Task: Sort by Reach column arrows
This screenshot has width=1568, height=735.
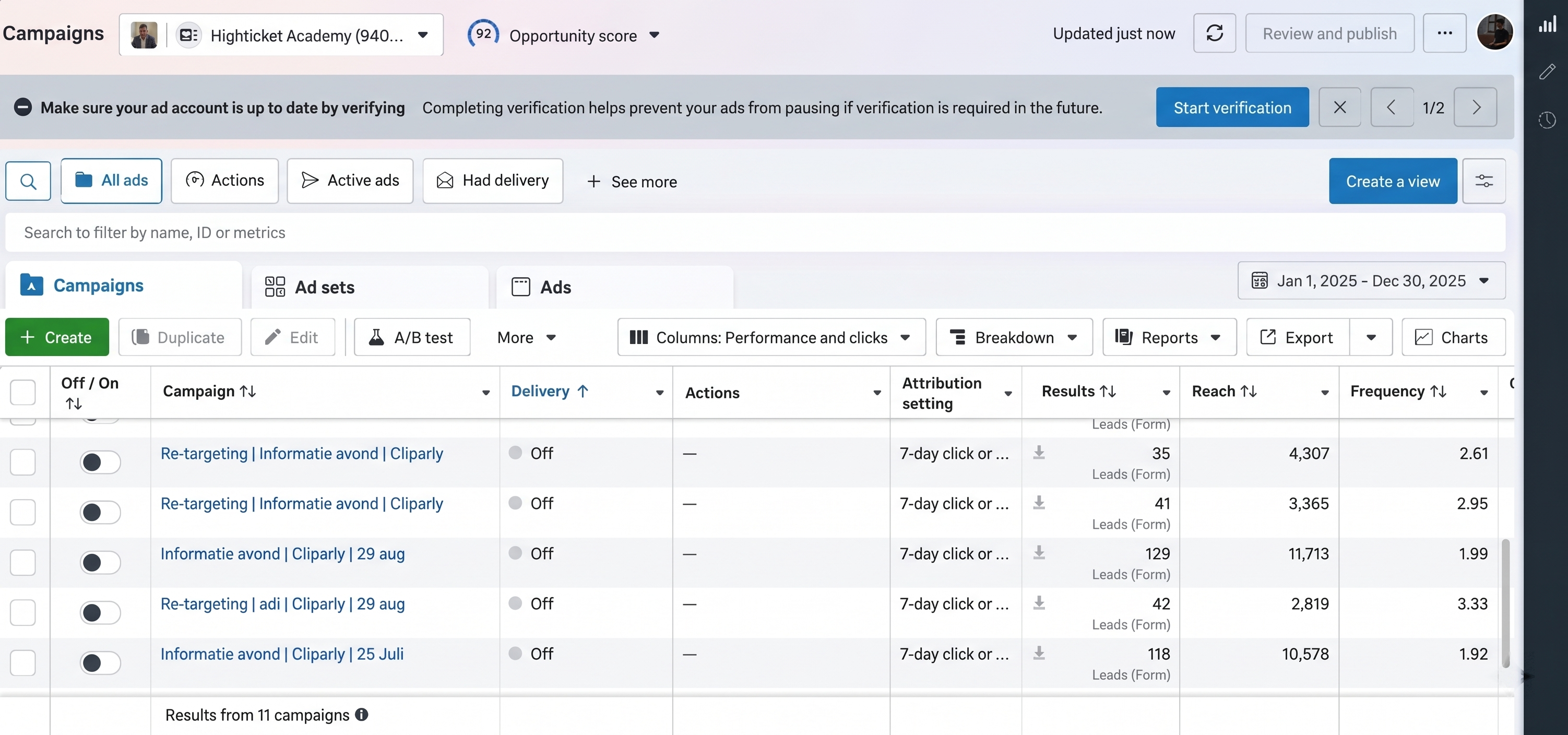Action: [1249, 391]
